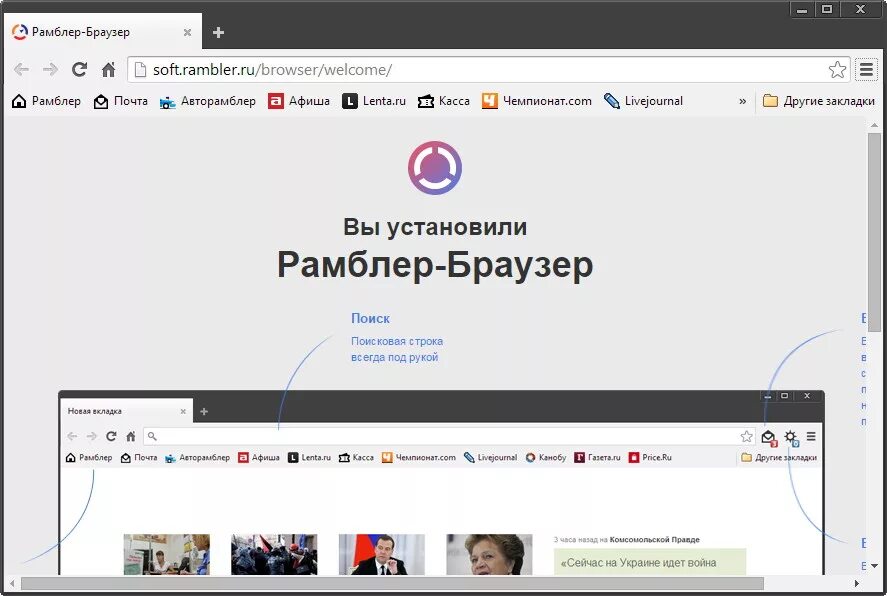The width and height of the screenshot is (887, 596).
Task: Bookmark this page with the star icon
Action: click(837, 70)
